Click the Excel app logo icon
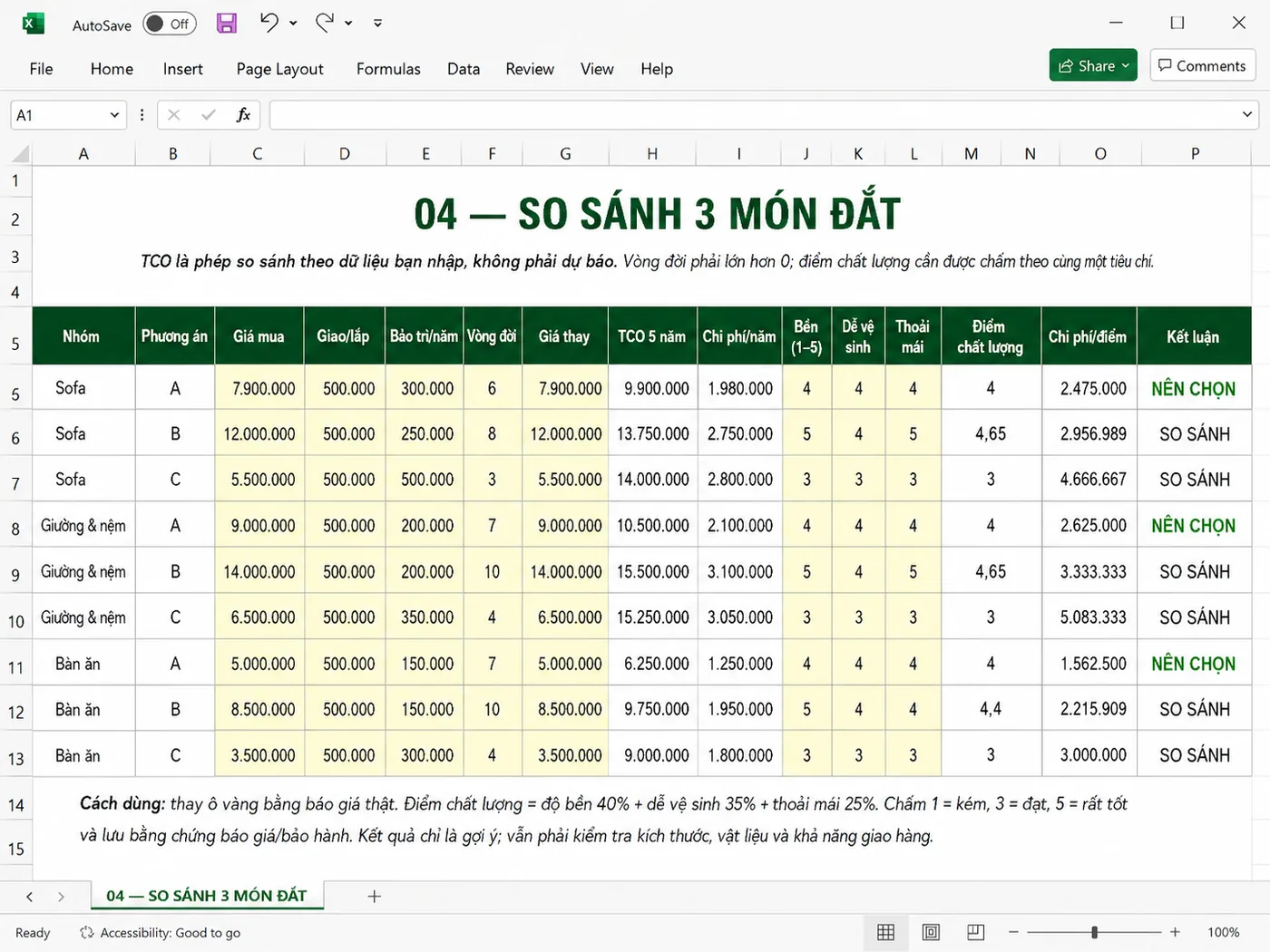This screenshot has width=1270, height=952. [34, 24]
